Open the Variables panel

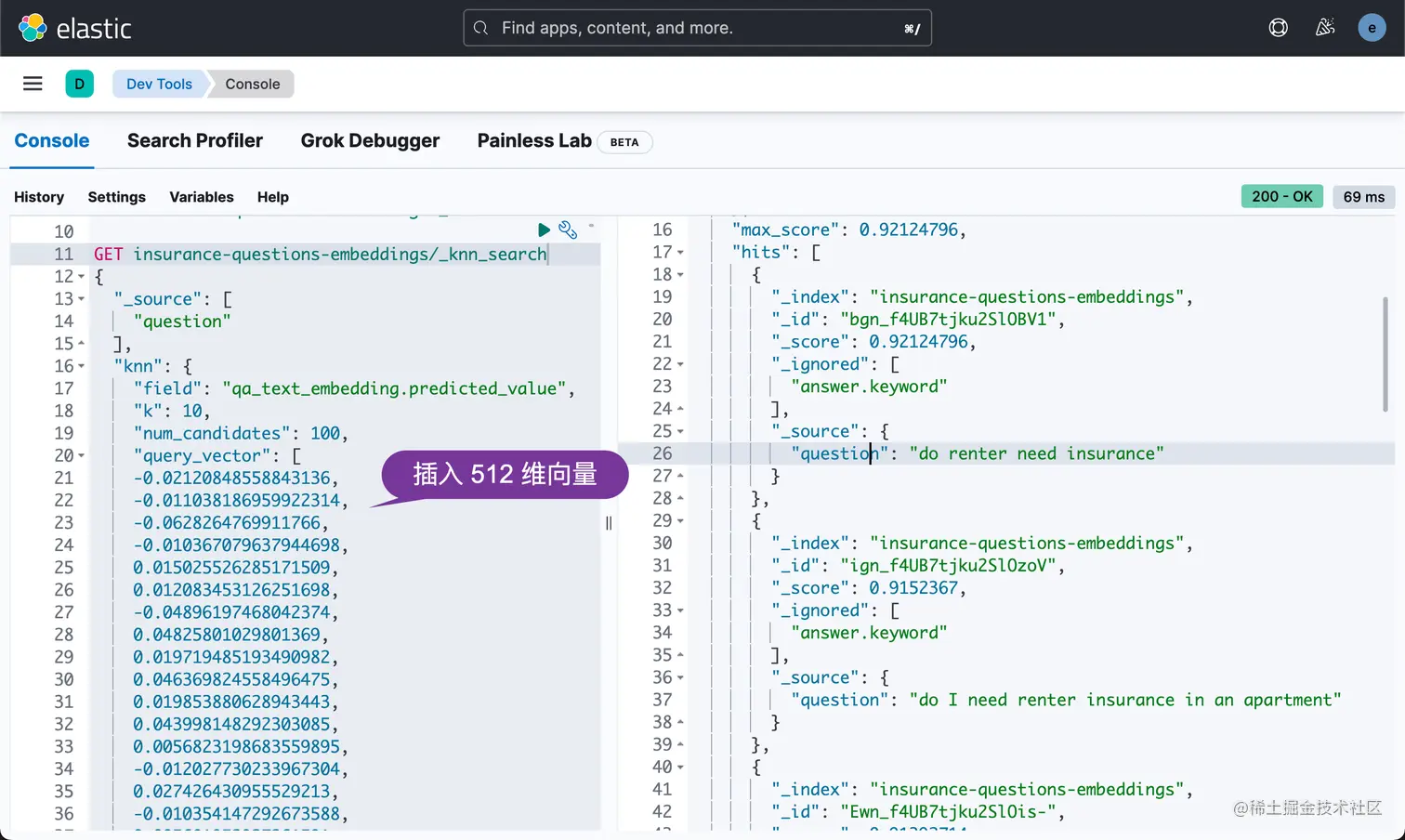click(202, 197)
